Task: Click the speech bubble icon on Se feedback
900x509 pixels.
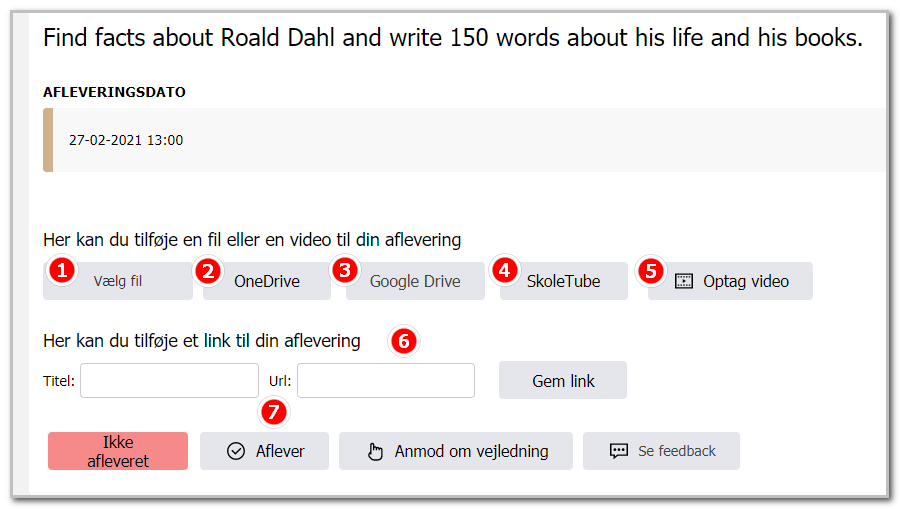Action: click(x=619, y=451)
